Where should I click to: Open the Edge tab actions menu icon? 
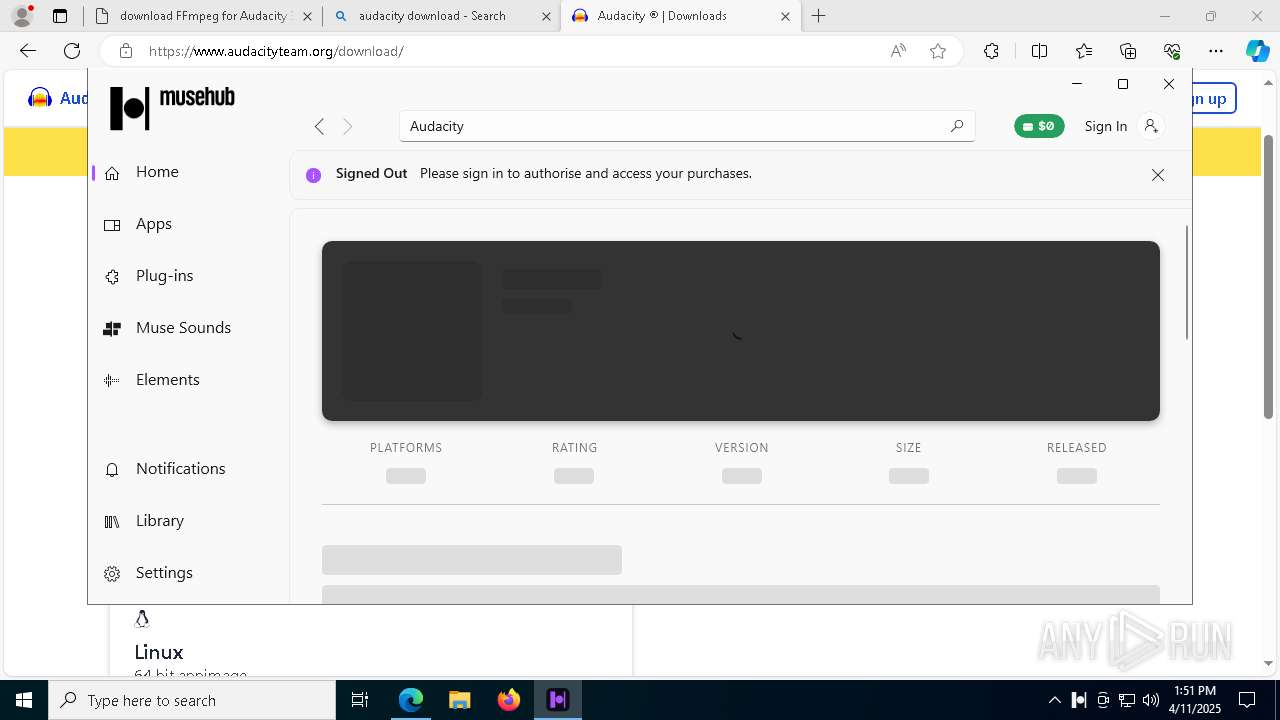click(60, 16)
